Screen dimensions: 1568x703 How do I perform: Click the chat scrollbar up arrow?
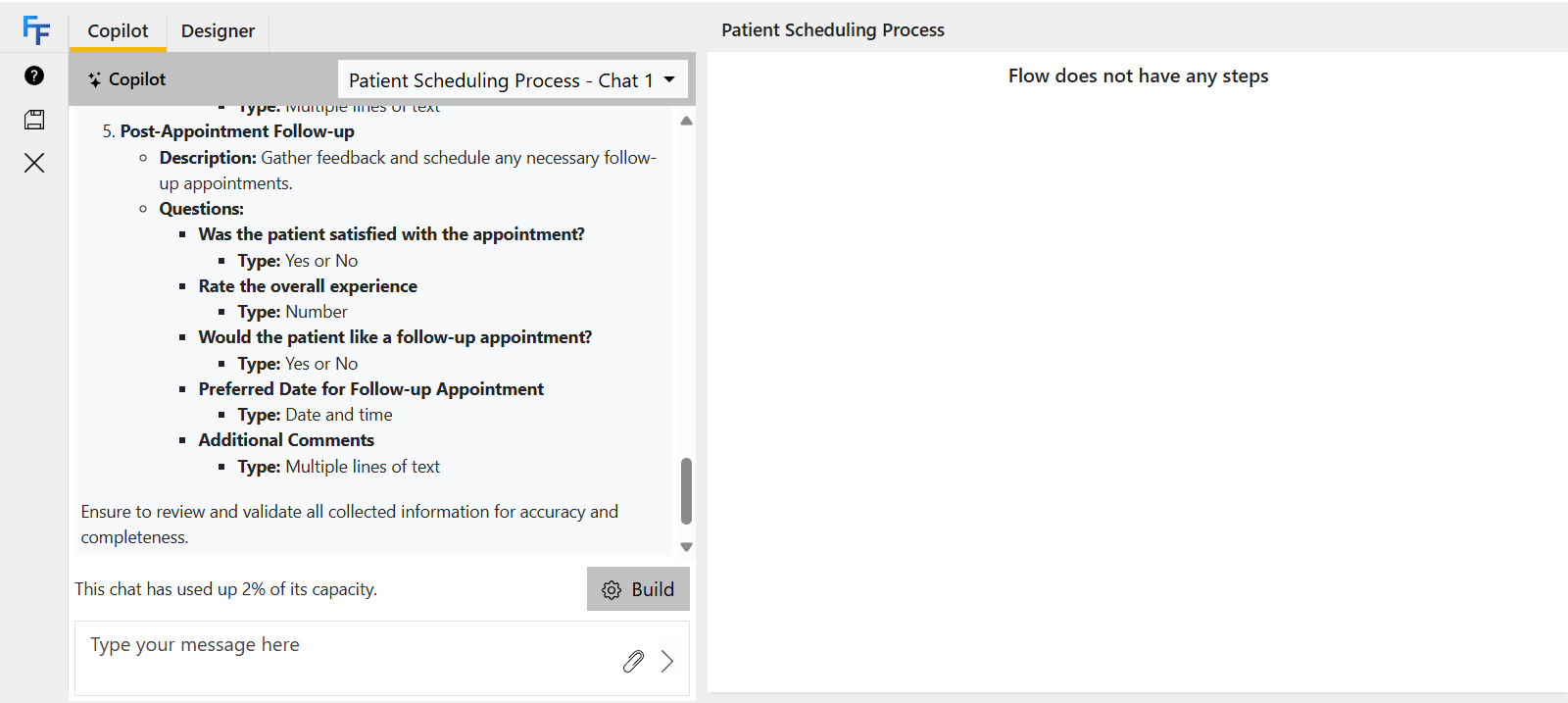(686, 121)
